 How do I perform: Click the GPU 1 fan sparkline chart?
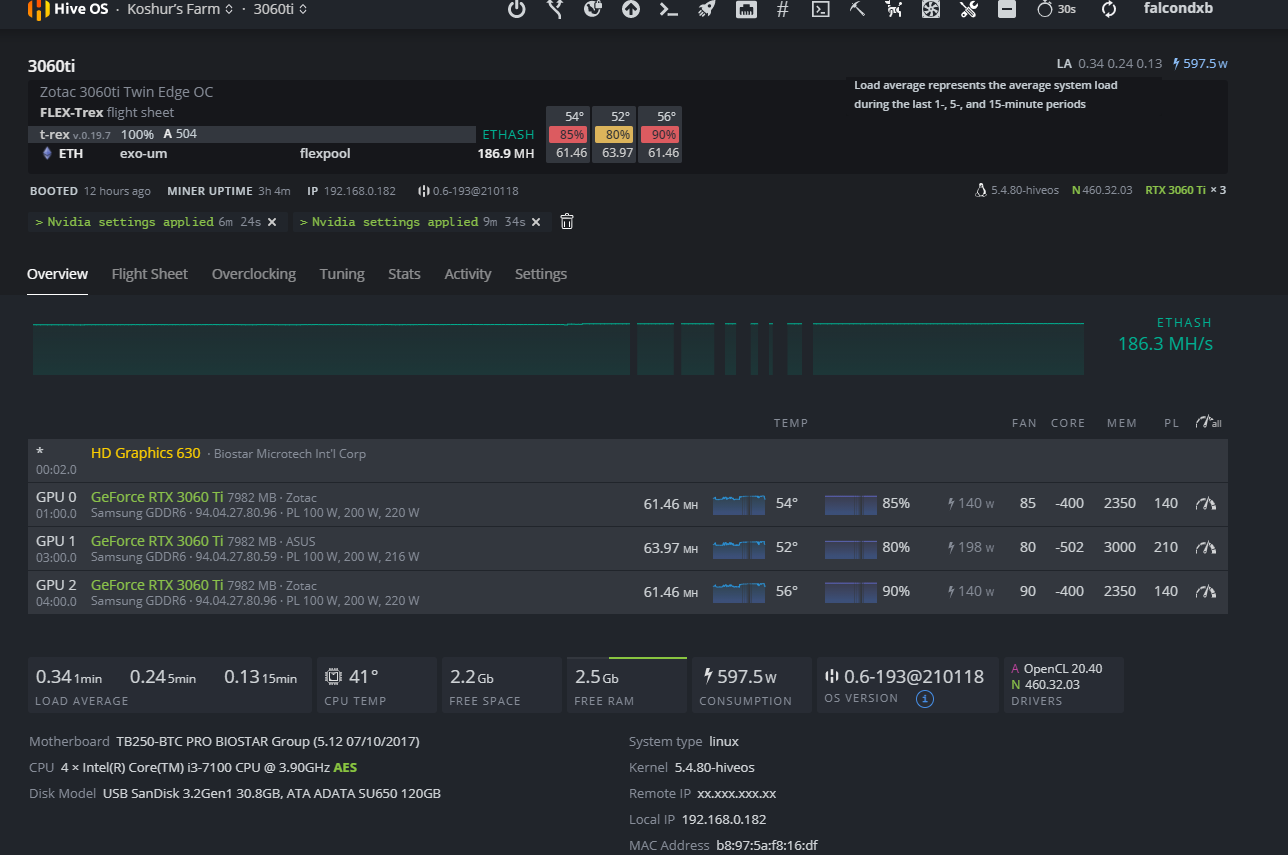coord(851,548)
